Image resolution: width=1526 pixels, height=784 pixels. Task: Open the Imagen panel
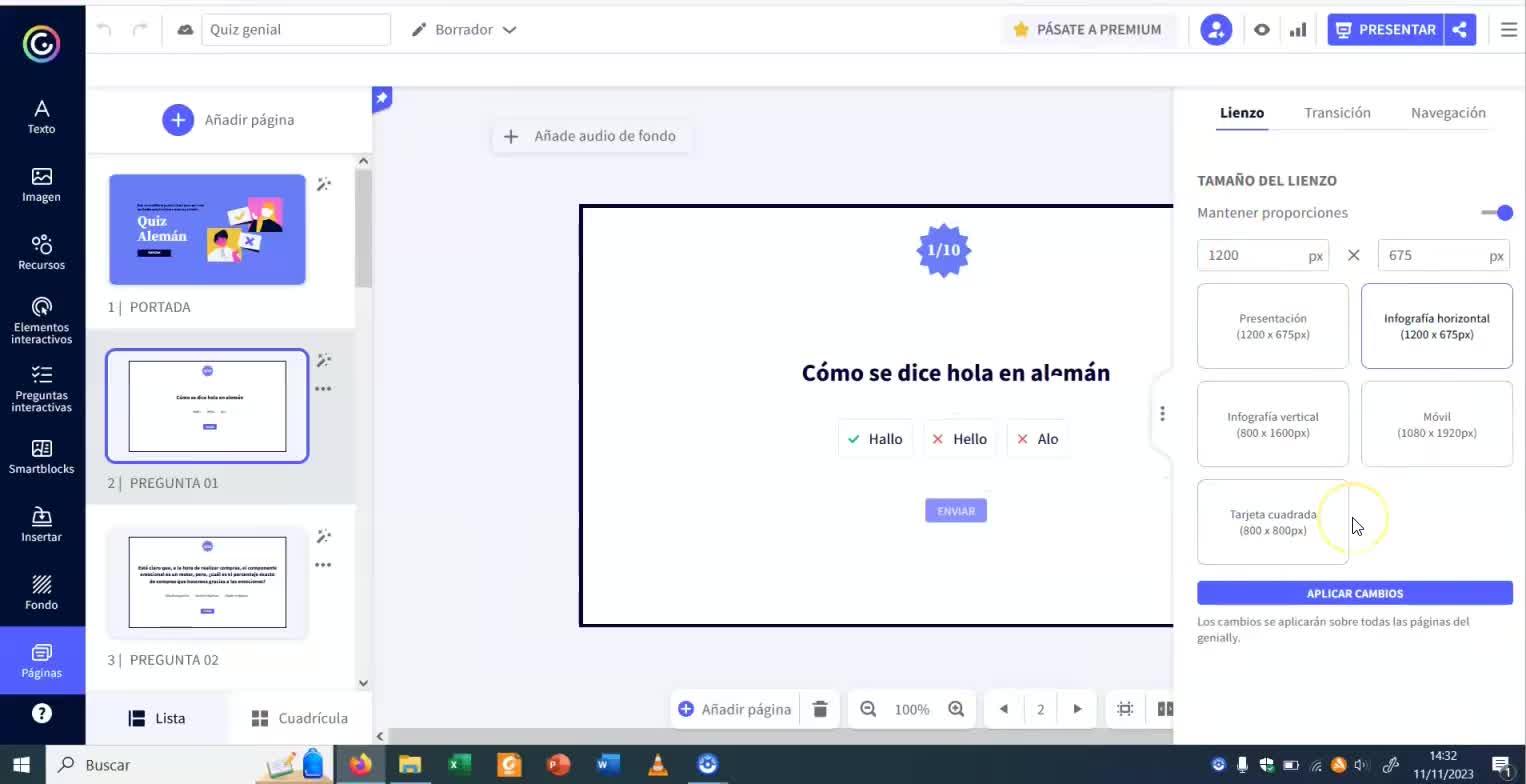click(42, 185)
